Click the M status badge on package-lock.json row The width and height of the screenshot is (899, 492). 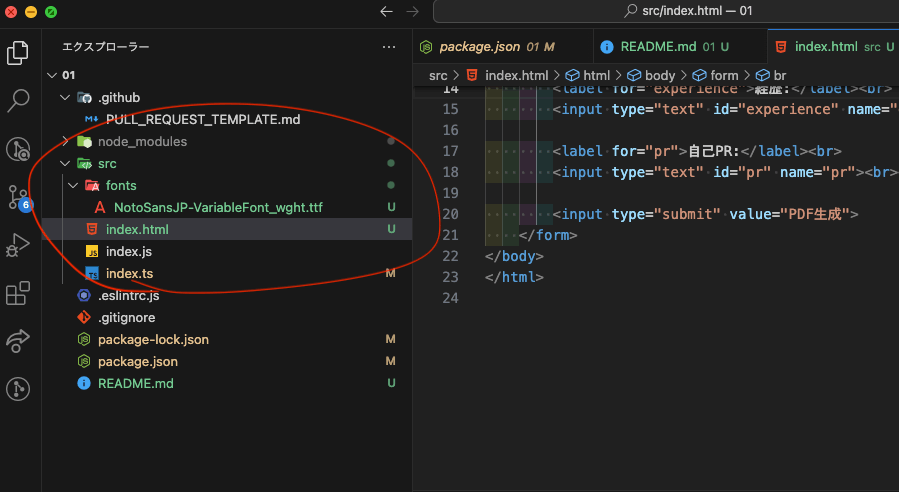pyautogui.click(x=390, y=339)
